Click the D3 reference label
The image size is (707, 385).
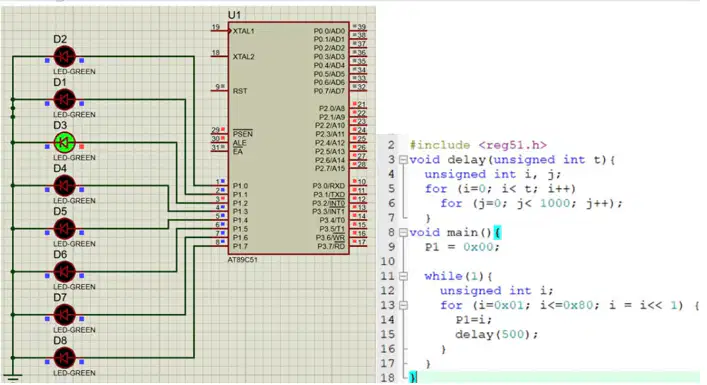60,125
